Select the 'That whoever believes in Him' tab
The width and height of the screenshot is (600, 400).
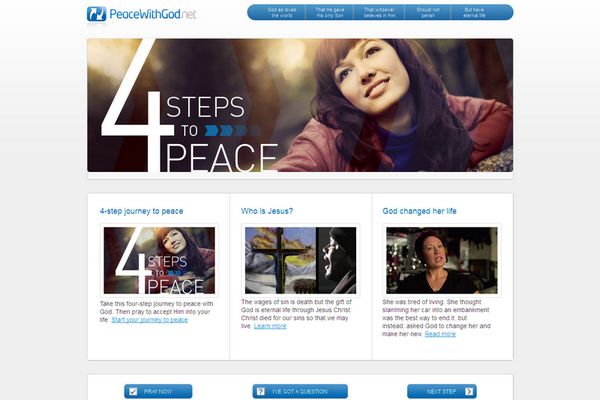coord(379,13)
